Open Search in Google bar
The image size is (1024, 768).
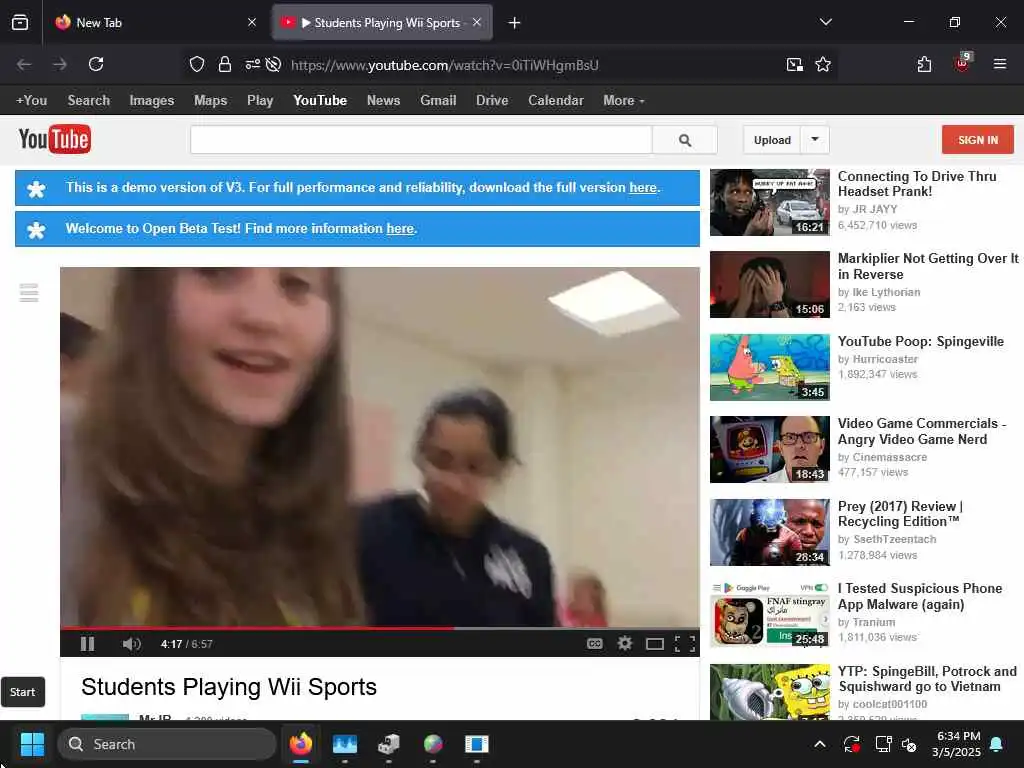click(89, 101)
